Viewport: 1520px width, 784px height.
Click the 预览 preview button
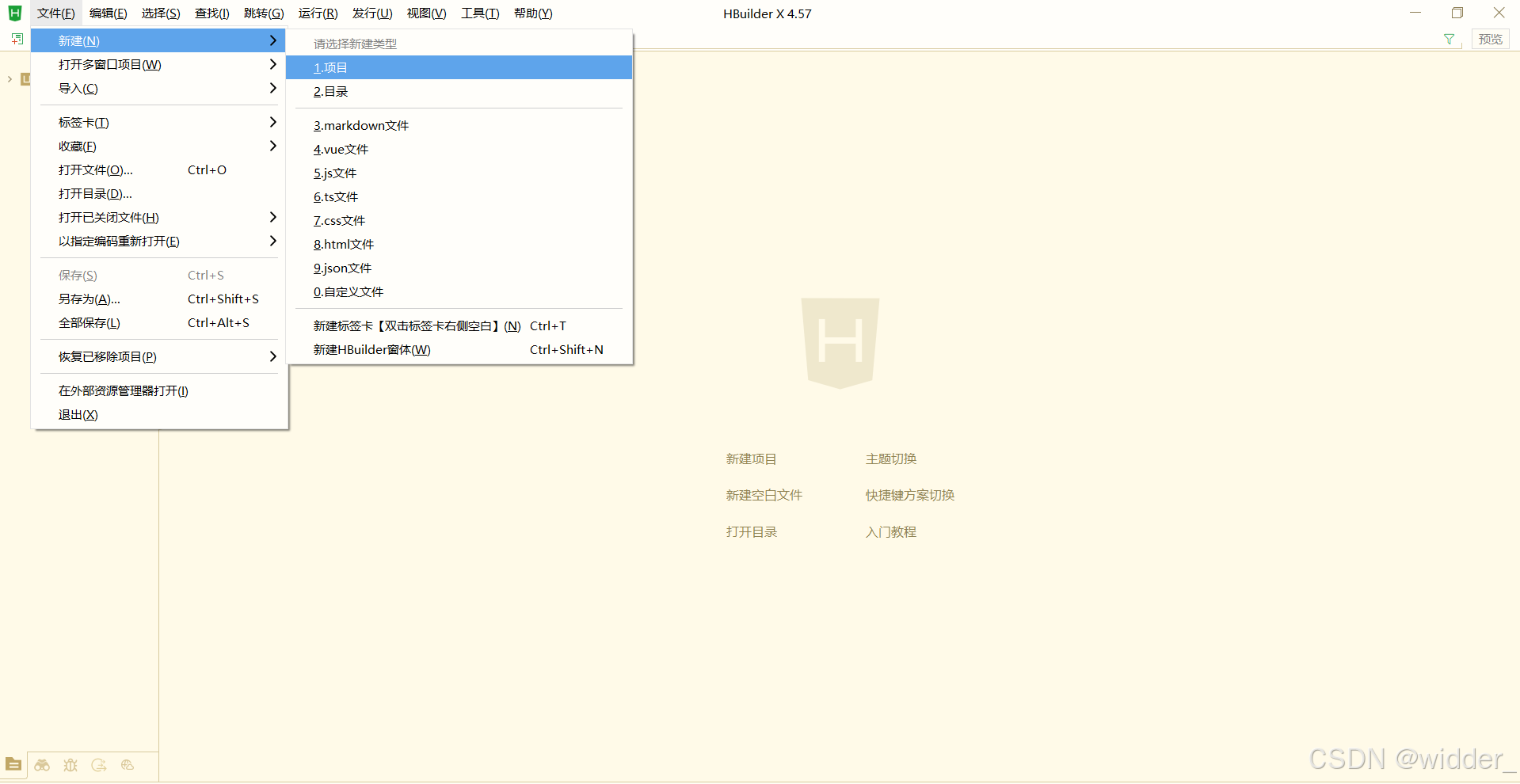click(1490, 39)
